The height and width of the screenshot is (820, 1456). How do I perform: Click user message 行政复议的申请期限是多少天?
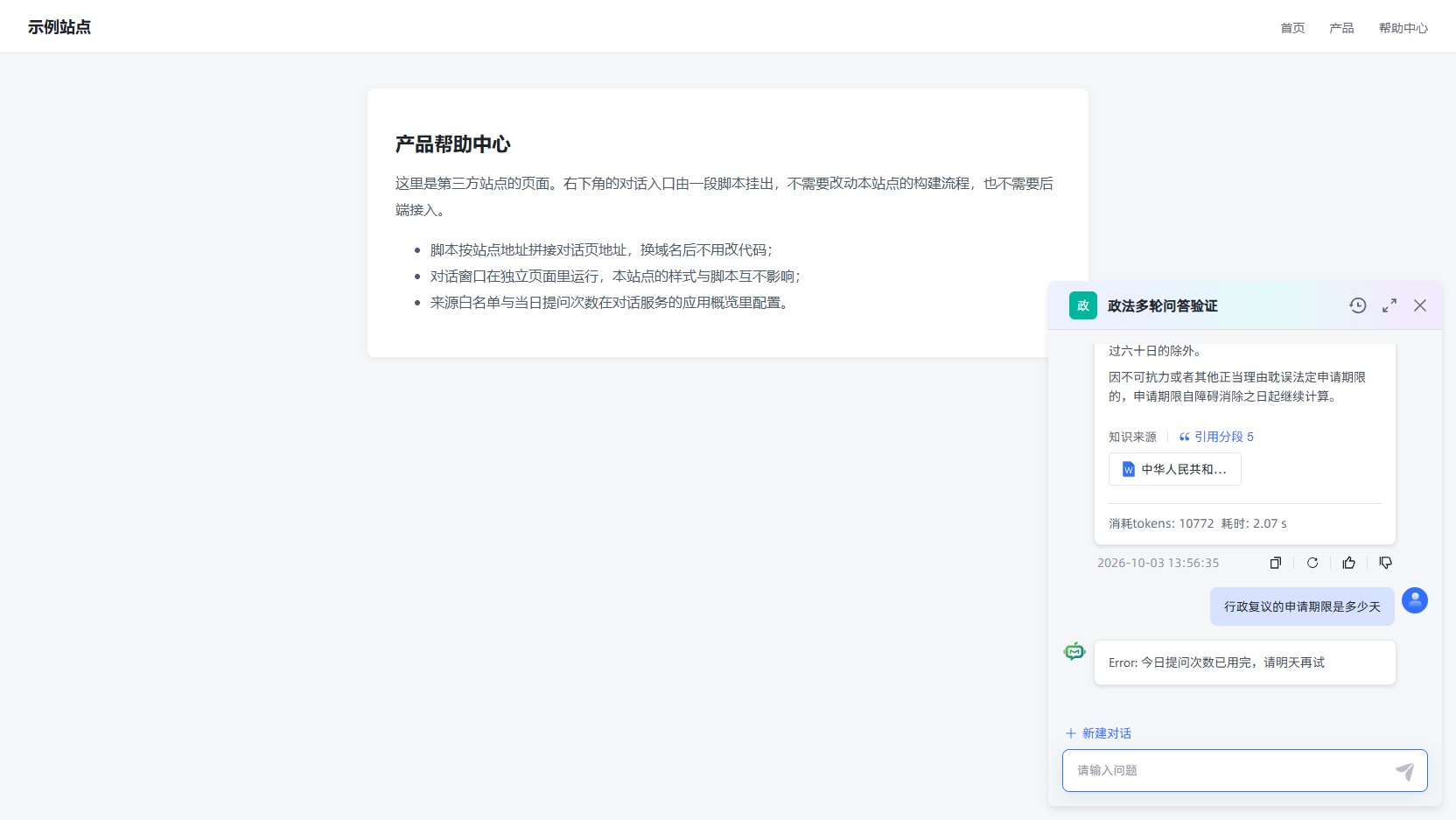pyautogui.click(x=1302, y=606)
